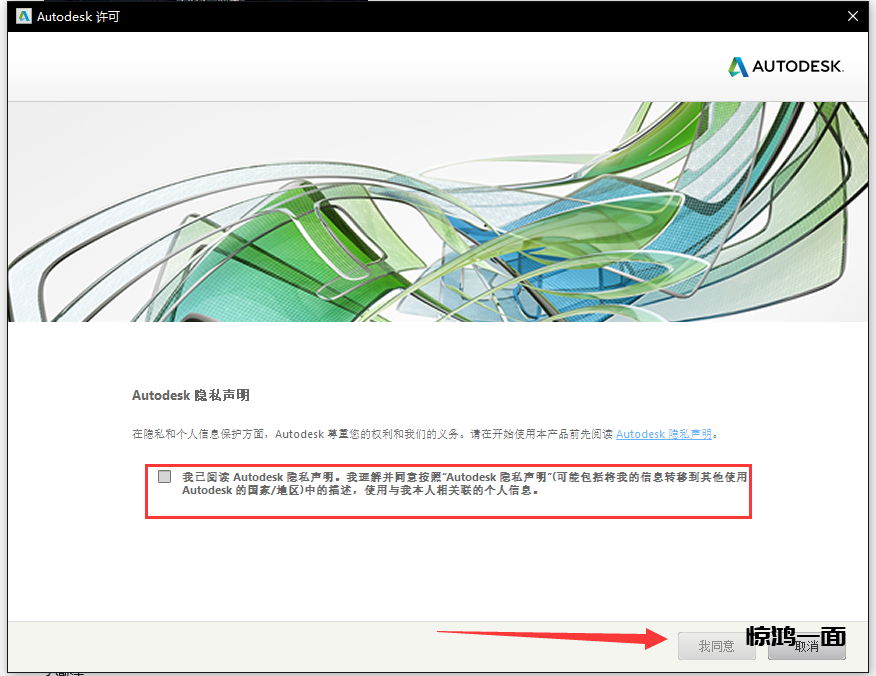Click the Autodesk triangle logo in header
Image resolution: width=876 pixels, height=676 pixels.
pyautogui.click(x=738, y=67)
